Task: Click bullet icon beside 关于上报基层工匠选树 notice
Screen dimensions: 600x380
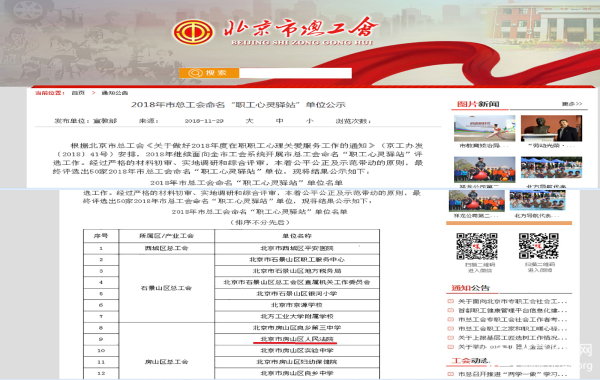Action: click(451, 338)
